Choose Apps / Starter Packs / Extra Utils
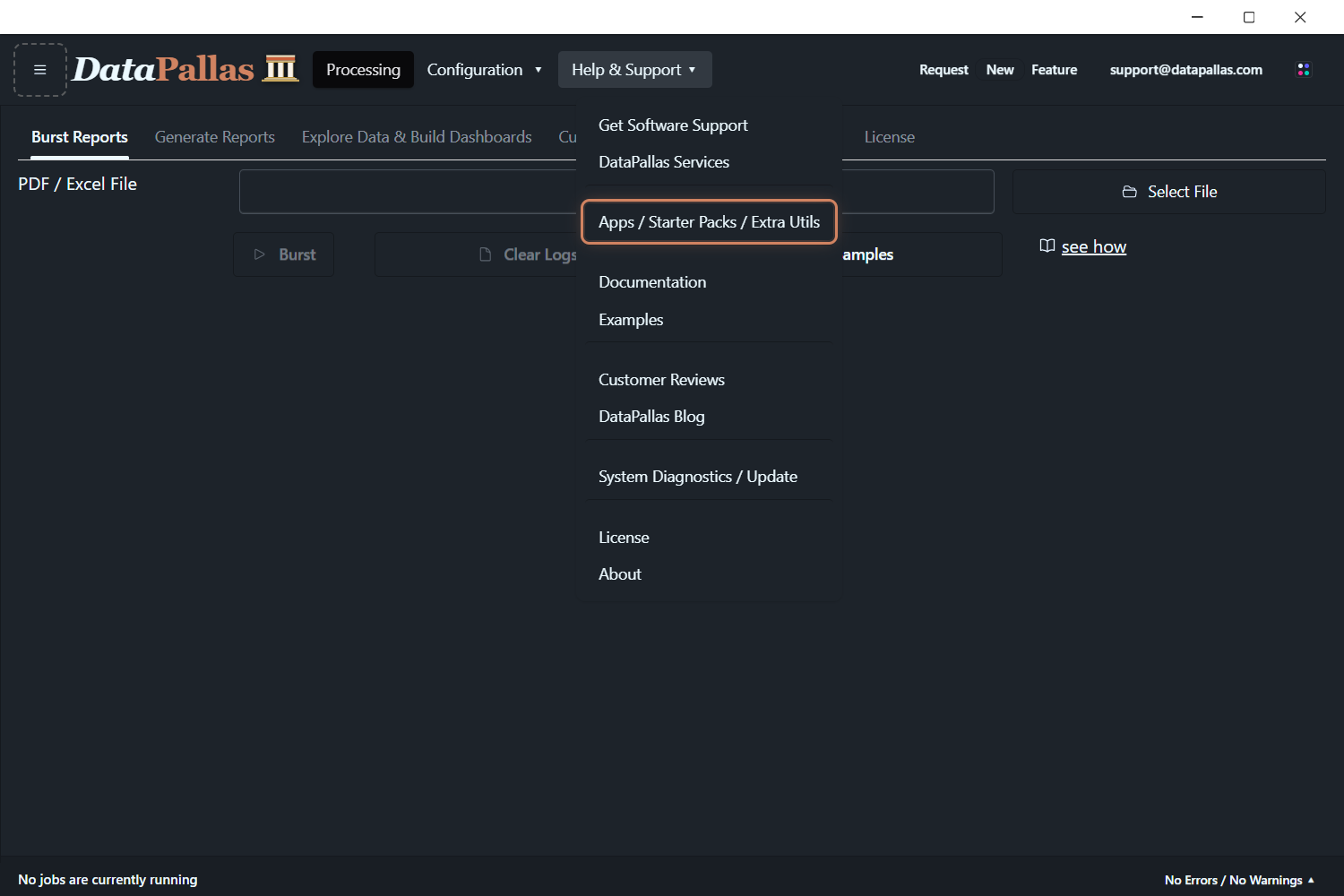The height and width of the screenshot is (896, 1344). click(x=710, y=222)
